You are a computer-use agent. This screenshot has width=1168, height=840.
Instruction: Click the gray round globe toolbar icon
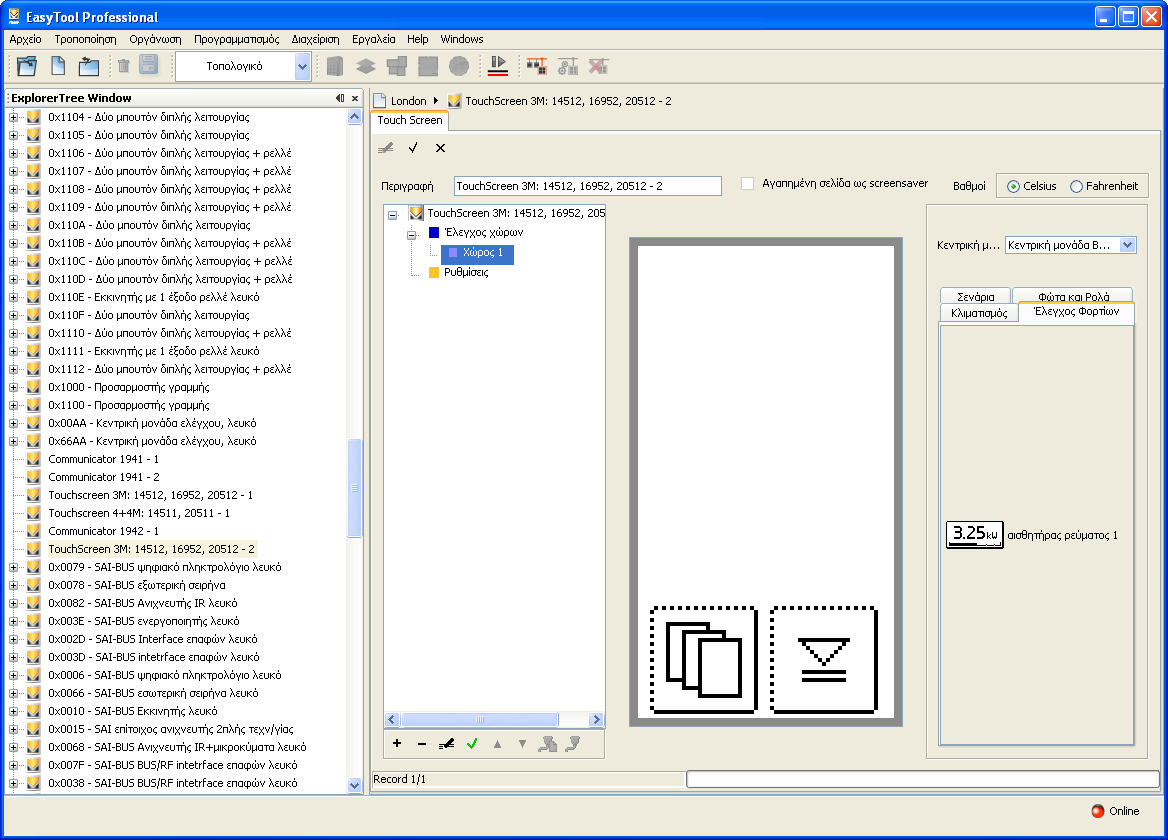pyautogui.click(x=459, y=66)
